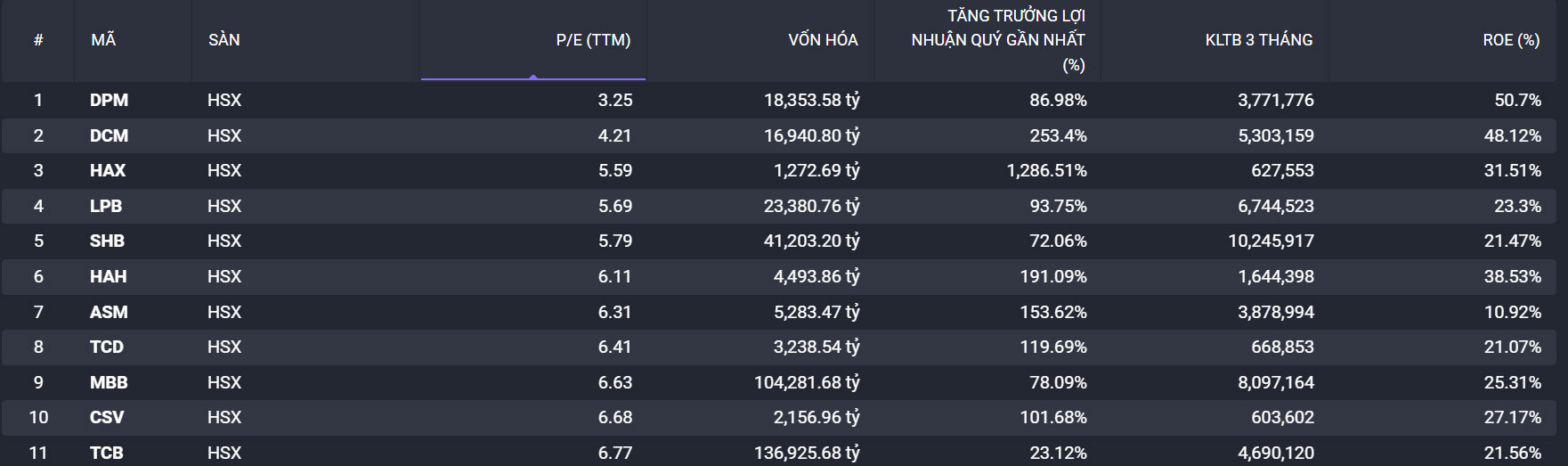This screenshot has width=1568, height=466.
Task: Click the # index column header
Action: (38, 40)
